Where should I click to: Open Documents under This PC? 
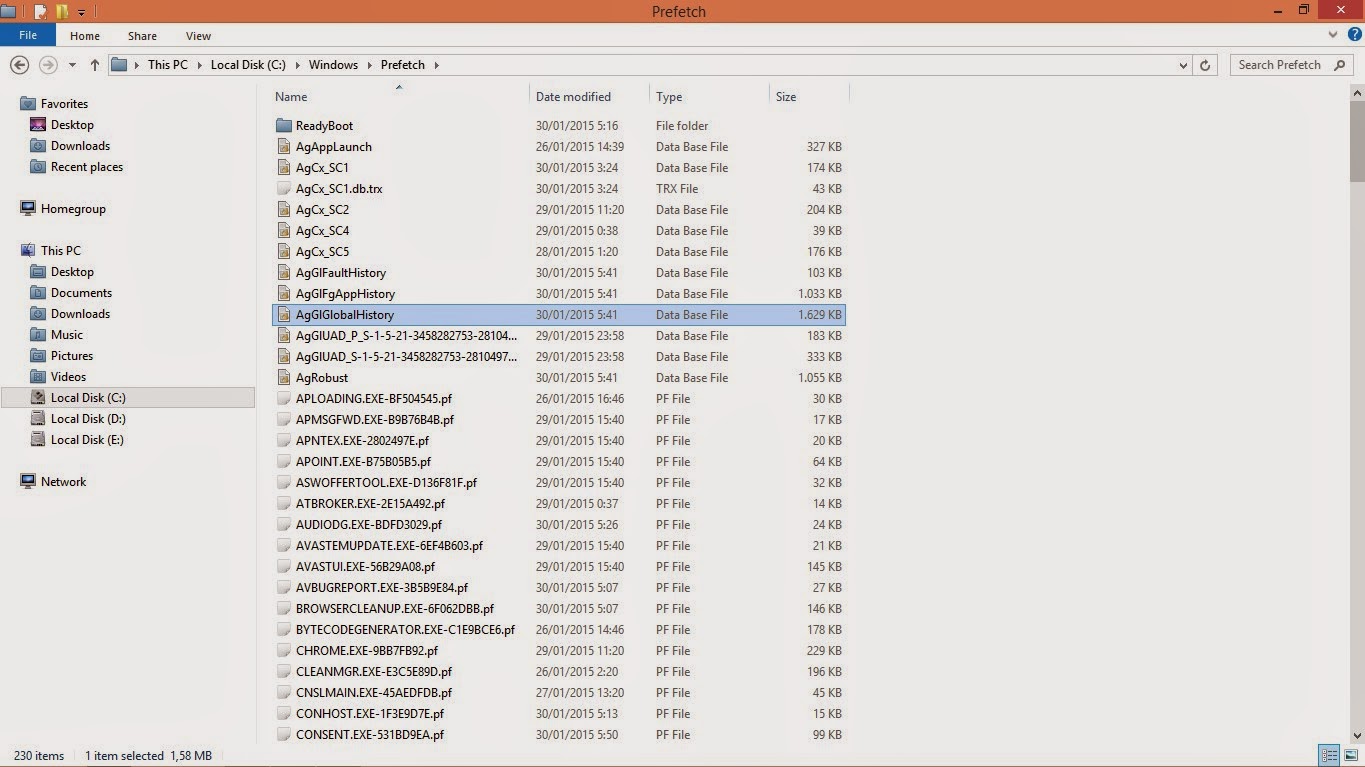pos(81,293)
